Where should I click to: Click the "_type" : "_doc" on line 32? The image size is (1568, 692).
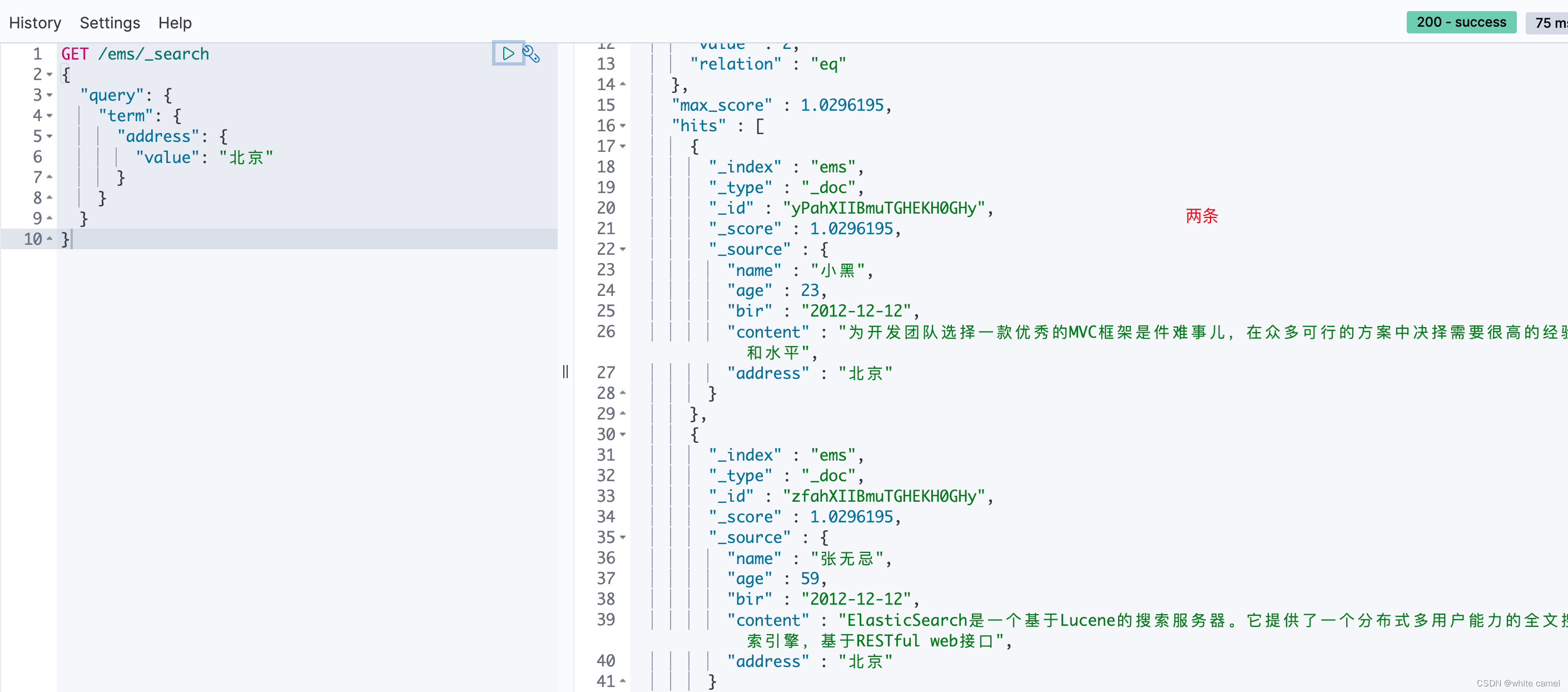click(x=786, y=476)
